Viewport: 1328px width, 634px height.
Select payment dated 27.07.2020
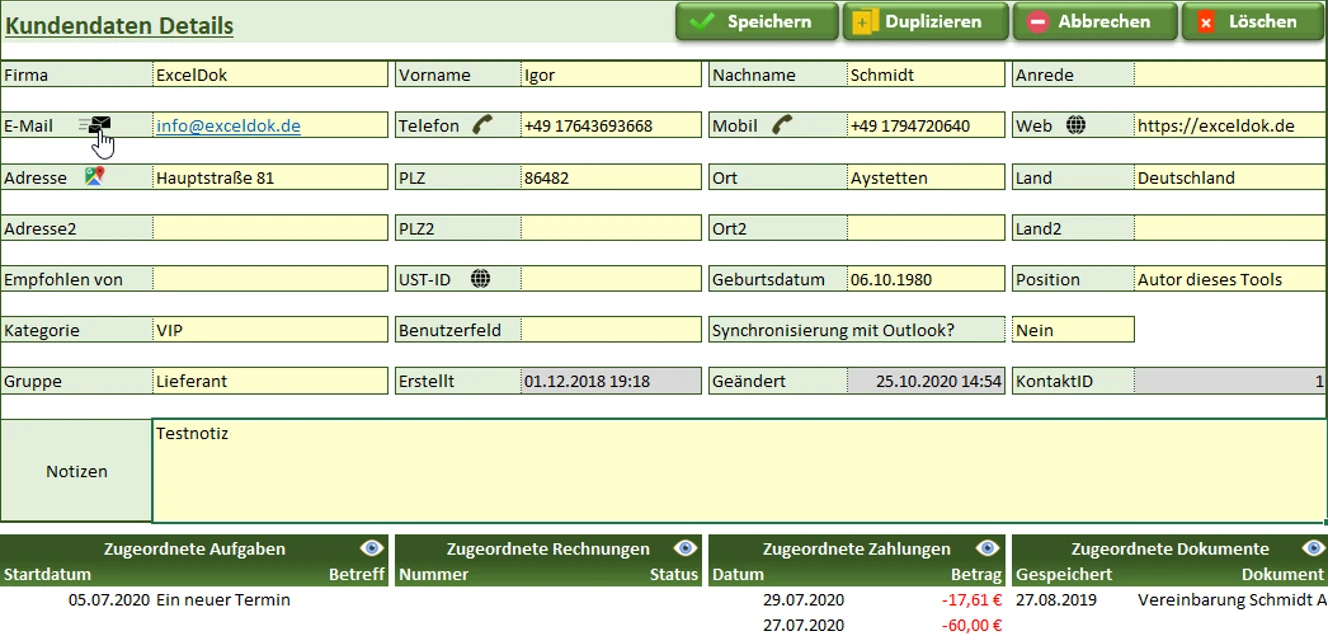pyautogui.click(x=803, y=625)
